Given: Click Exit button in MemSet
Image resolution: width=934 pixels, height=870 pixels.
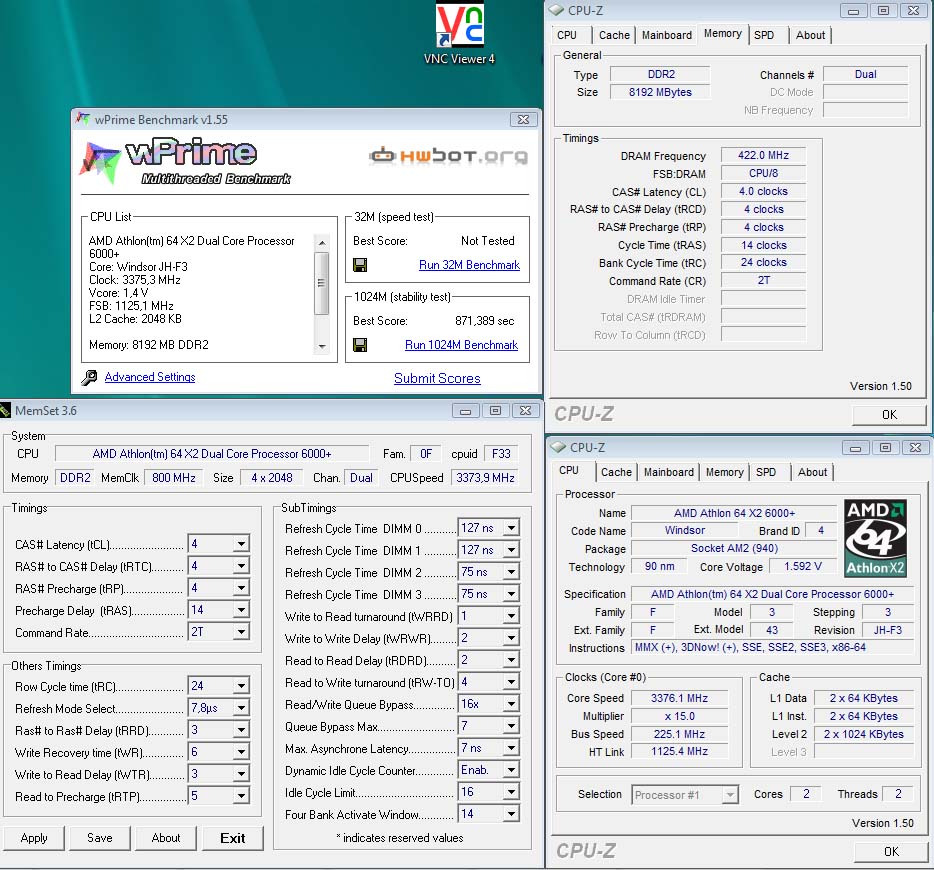Looking at the screenshot, I should coord(232,838).
